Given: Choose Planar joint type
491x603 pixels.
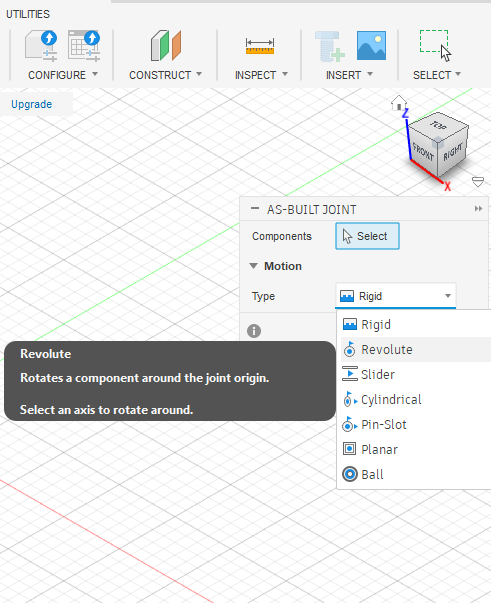Looking at the screenshot, I should [x=416, y=449].
